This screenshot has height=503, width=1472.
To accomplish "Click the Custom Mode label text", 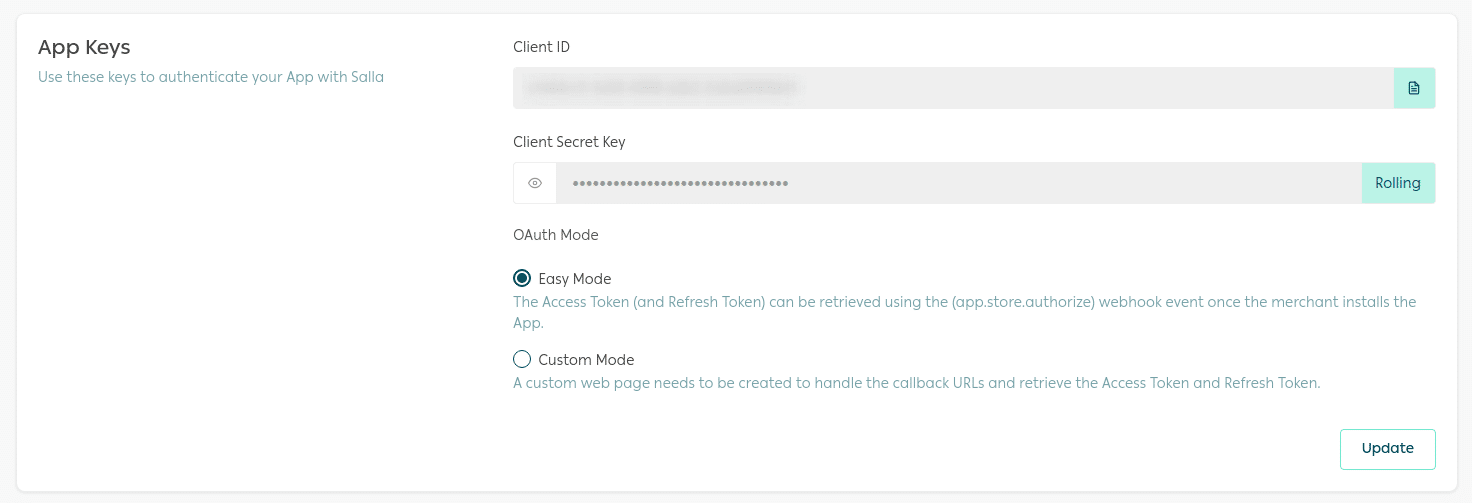I will tap(586, 360).
